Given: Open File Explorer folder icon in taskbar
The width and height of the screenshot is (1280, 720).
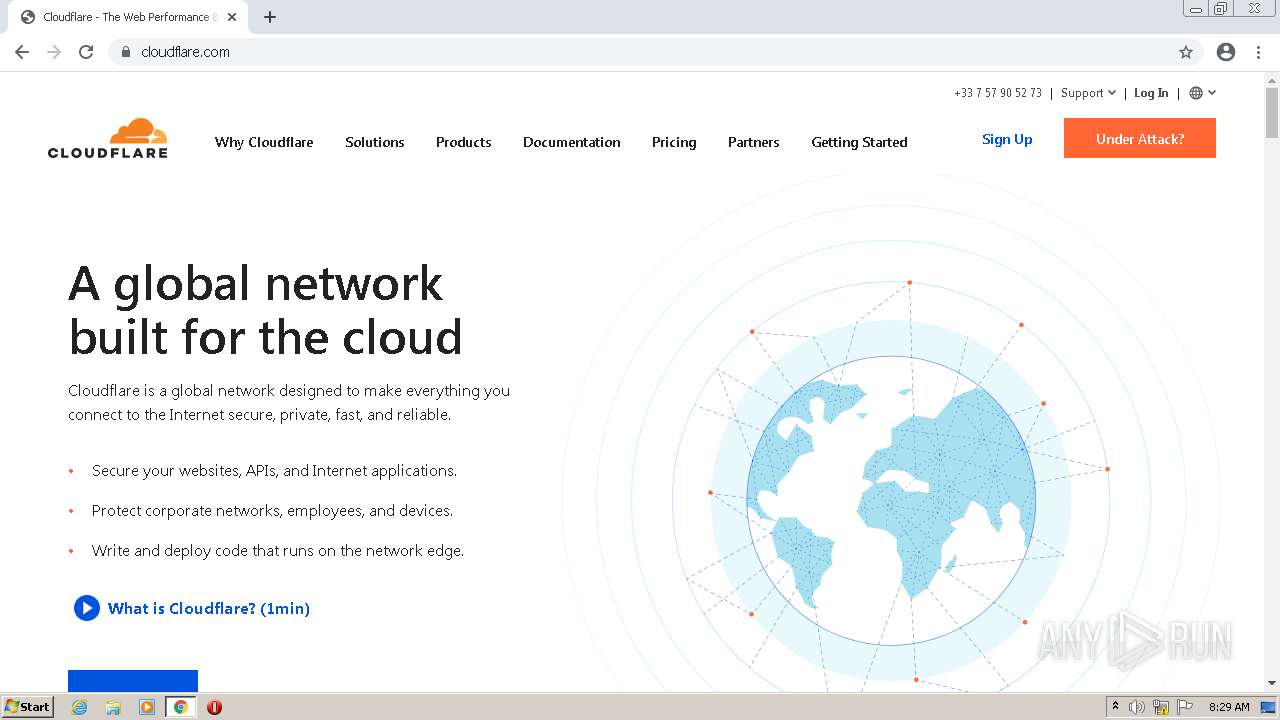Looking at the screenshot, I should coord(113,707).
